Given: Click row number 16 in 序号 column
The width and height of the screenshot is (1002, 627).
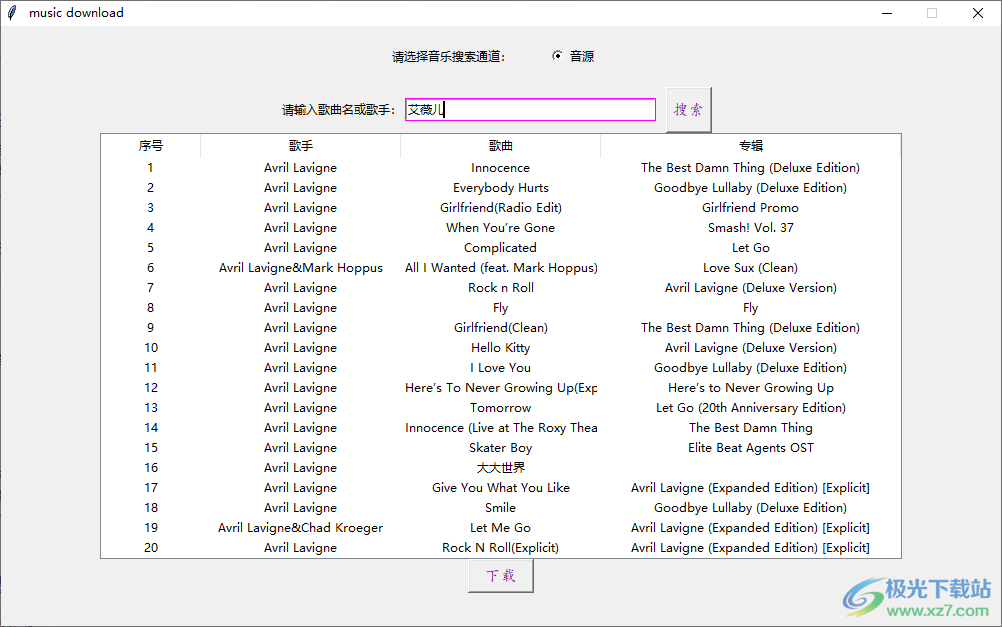Looking at the screenshot, I should [x=151, y=468].
